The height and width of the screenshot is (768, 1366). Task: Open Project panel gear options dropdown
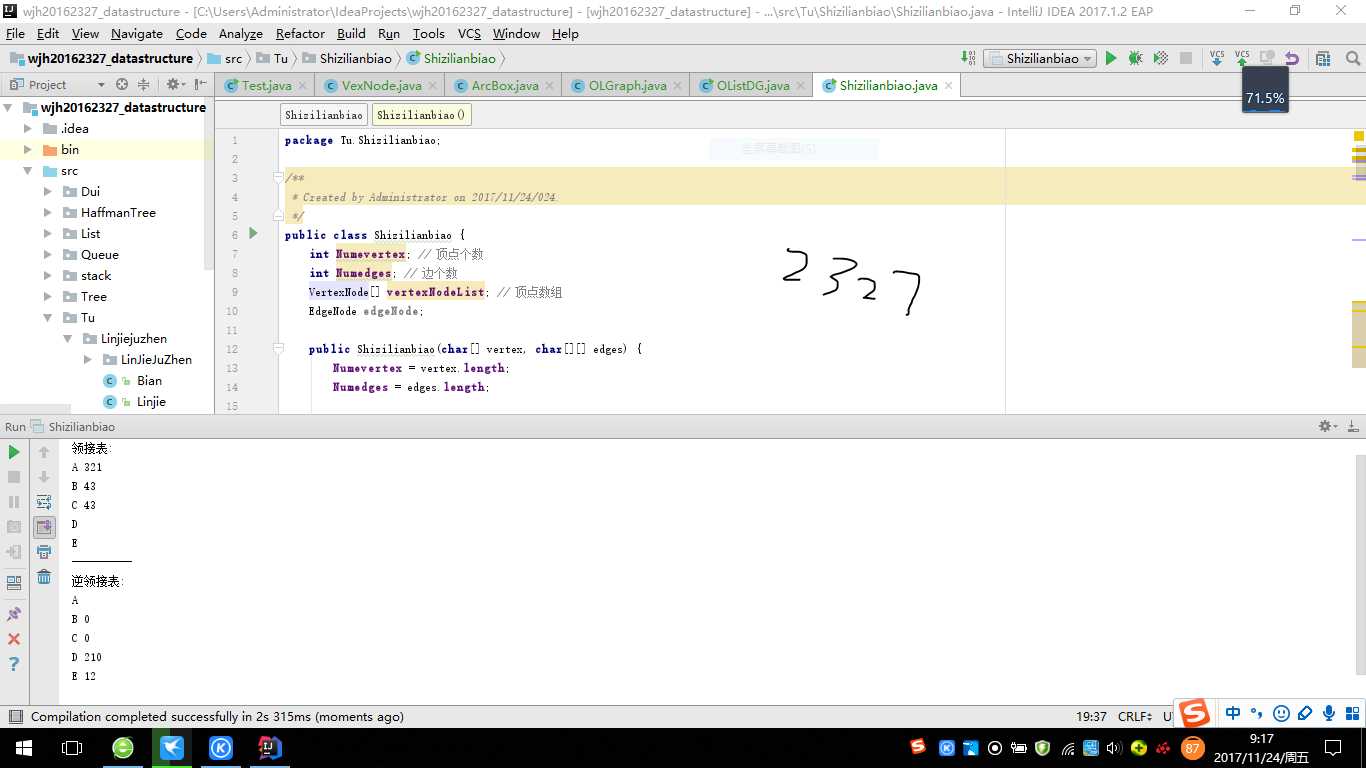coord(175,85)
